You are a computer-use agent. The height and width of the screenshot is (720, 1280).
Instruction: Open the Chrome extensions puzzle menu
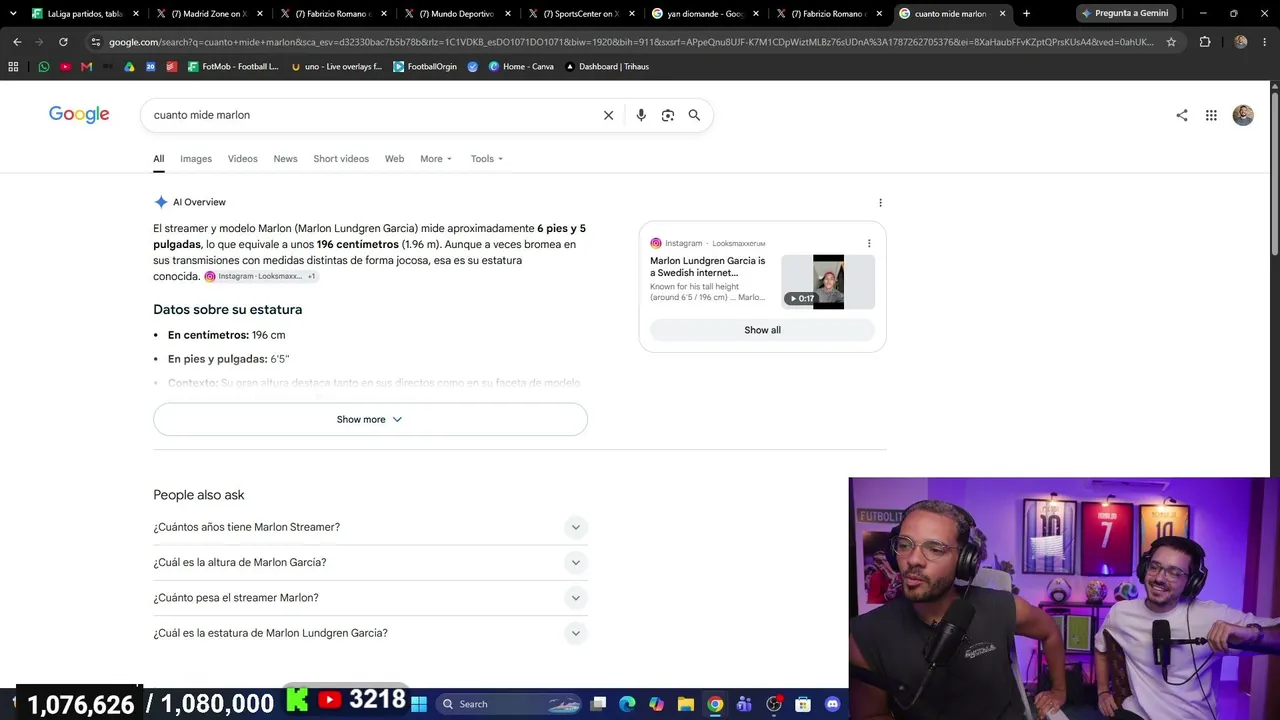click(x=1205, y=42)
